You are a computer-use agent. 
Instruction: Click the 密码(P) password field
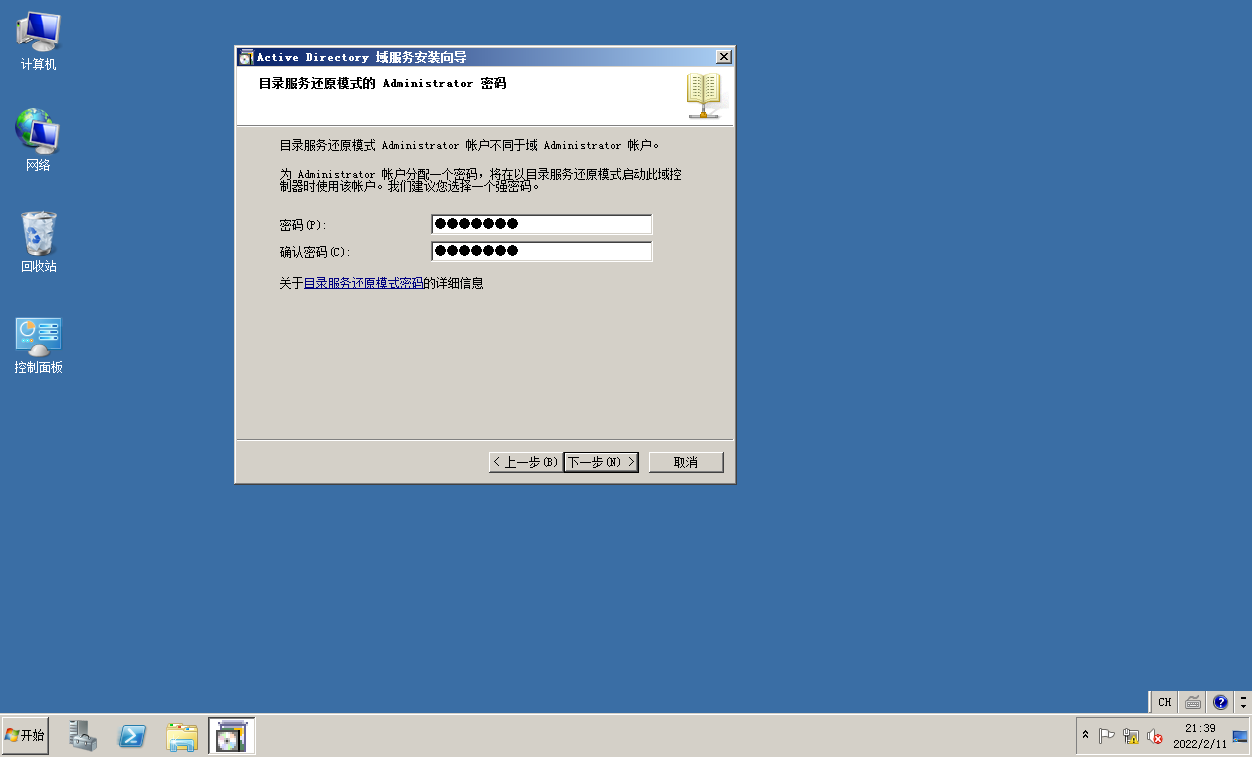[541, 224]
